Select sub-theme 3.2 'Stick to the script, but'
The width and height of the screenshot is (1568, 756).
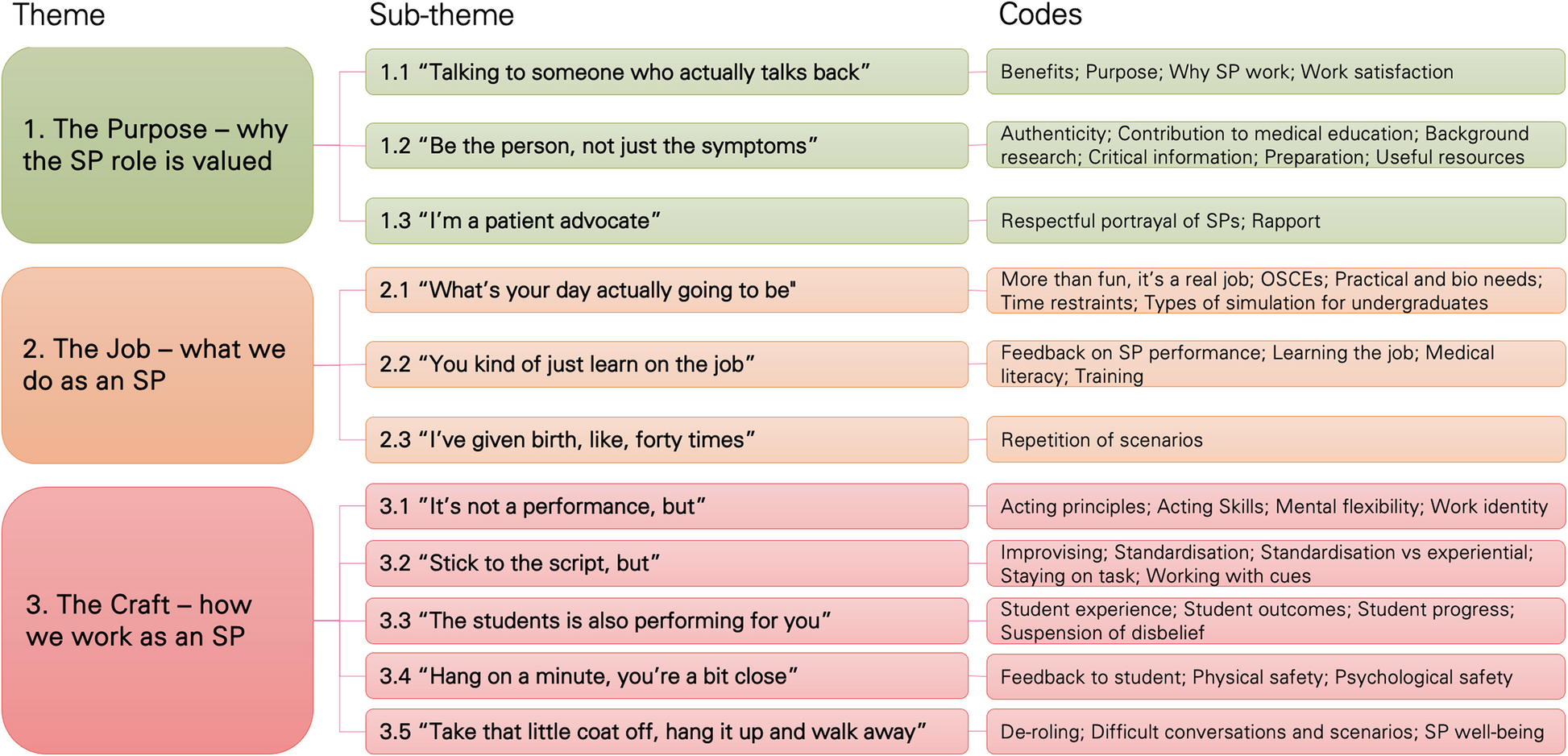[666, 563]
